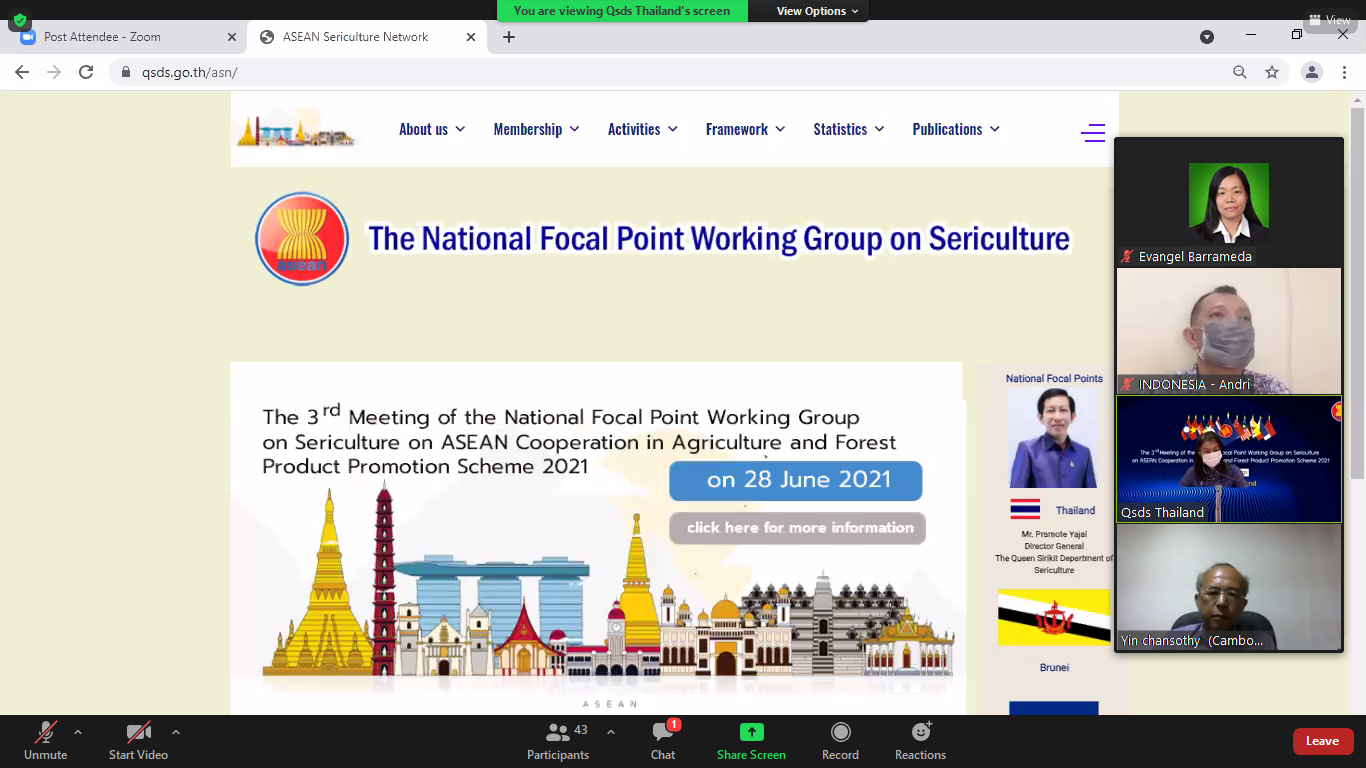Click the tab search dropdown arrow icon
This screenshot has height=768, width=1366.
(1207, 37)
